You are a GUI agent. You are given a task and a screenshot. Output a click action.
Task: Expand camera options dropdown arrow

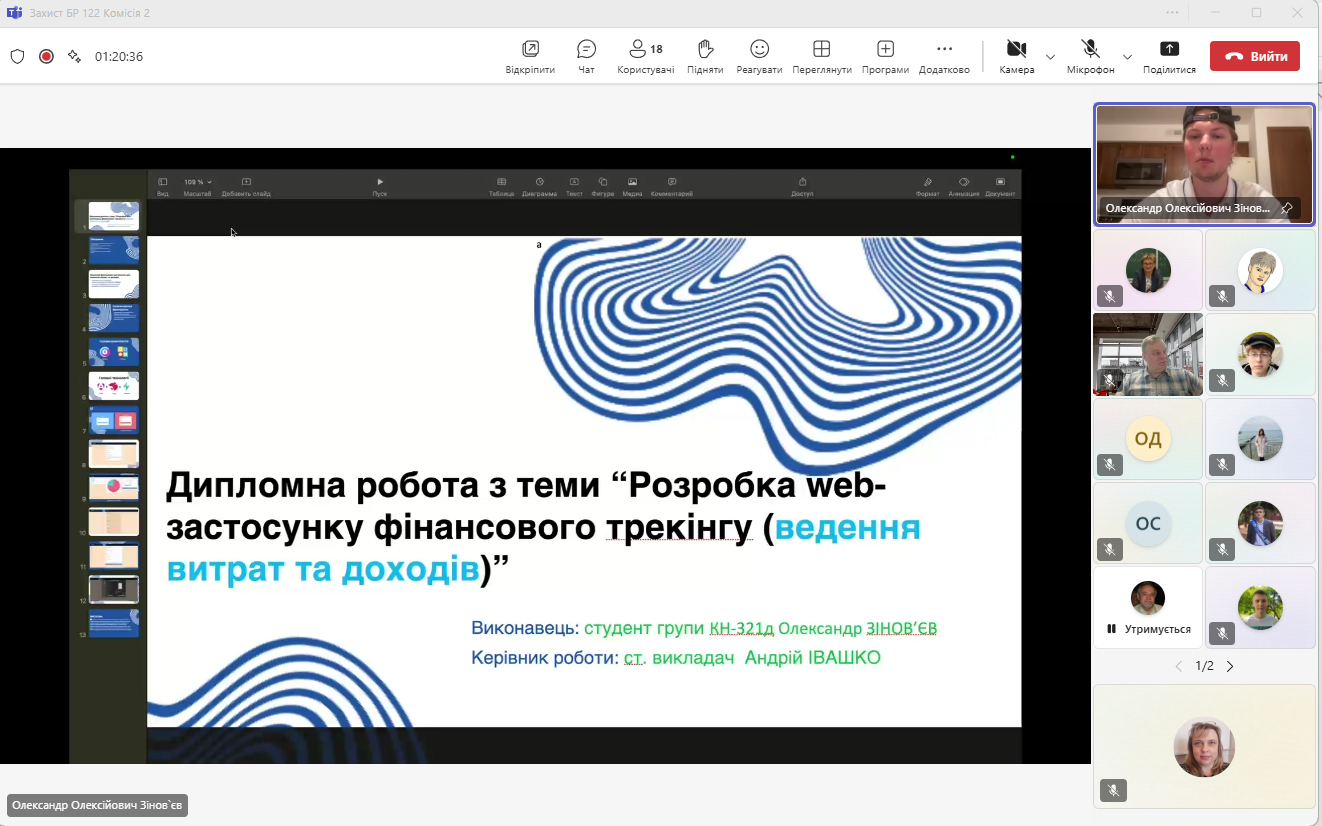click(x=1050, y=57)
